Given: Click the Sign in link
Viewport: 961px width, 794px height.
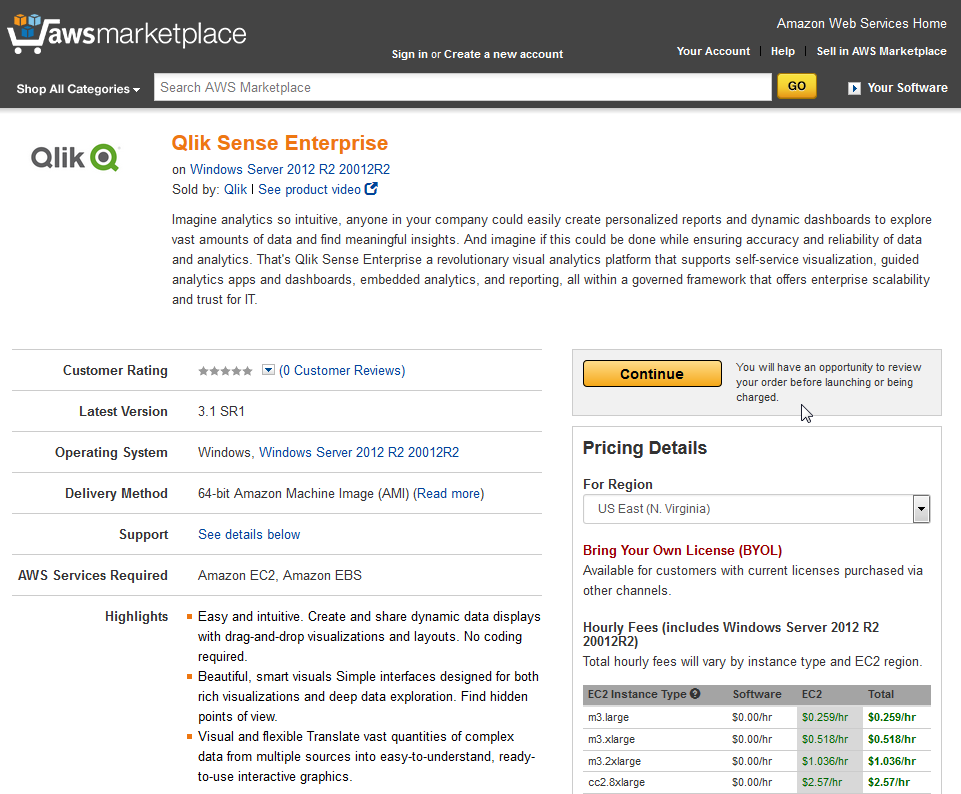Looking at the screenshot, I should point(409,54).
